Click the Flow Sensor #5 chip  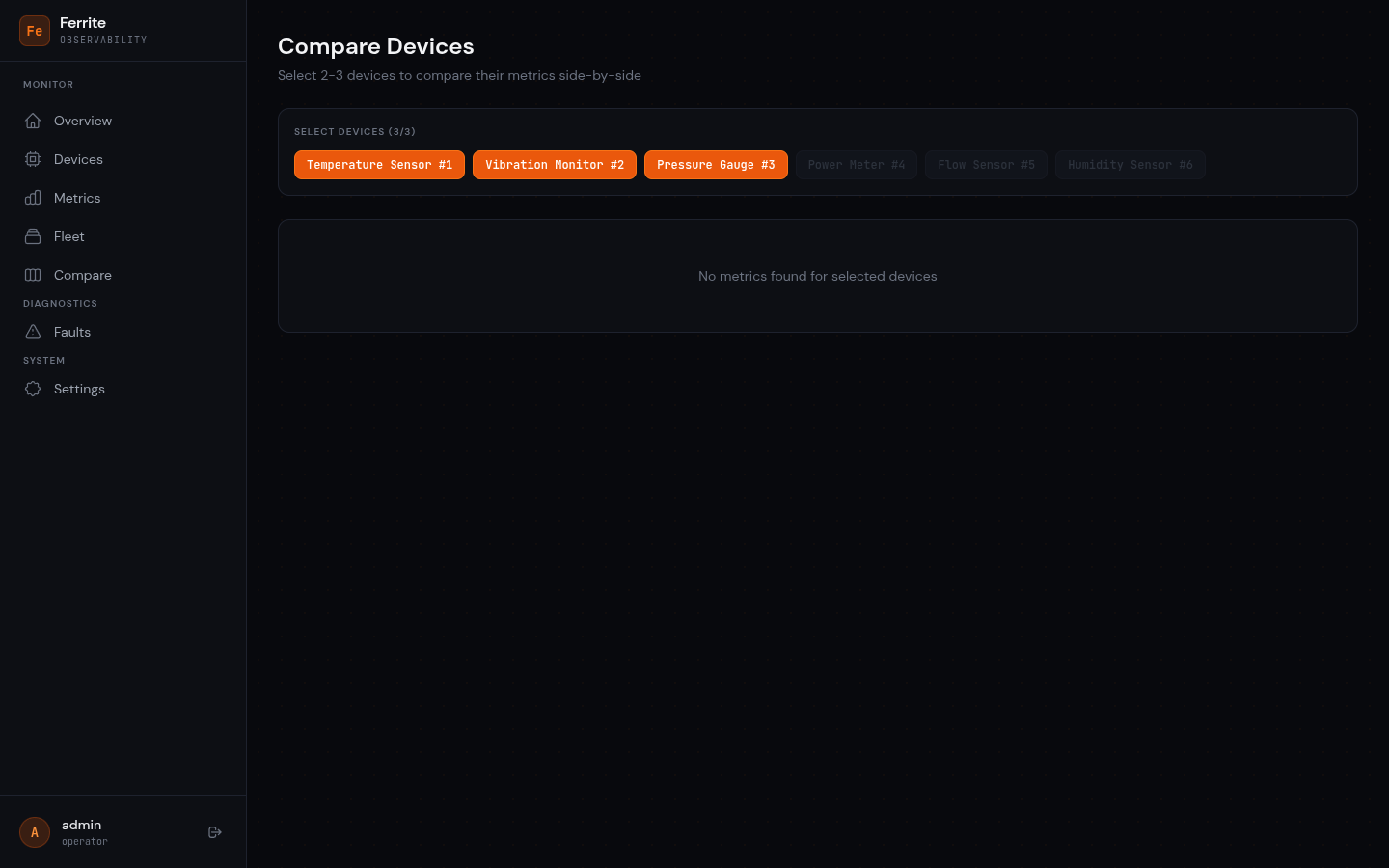pyautogui.click(x=986, y=165)
